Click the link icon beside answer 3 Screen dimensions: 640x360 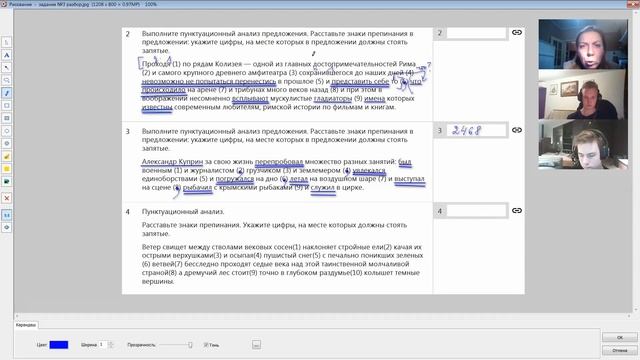pos(517,130)
